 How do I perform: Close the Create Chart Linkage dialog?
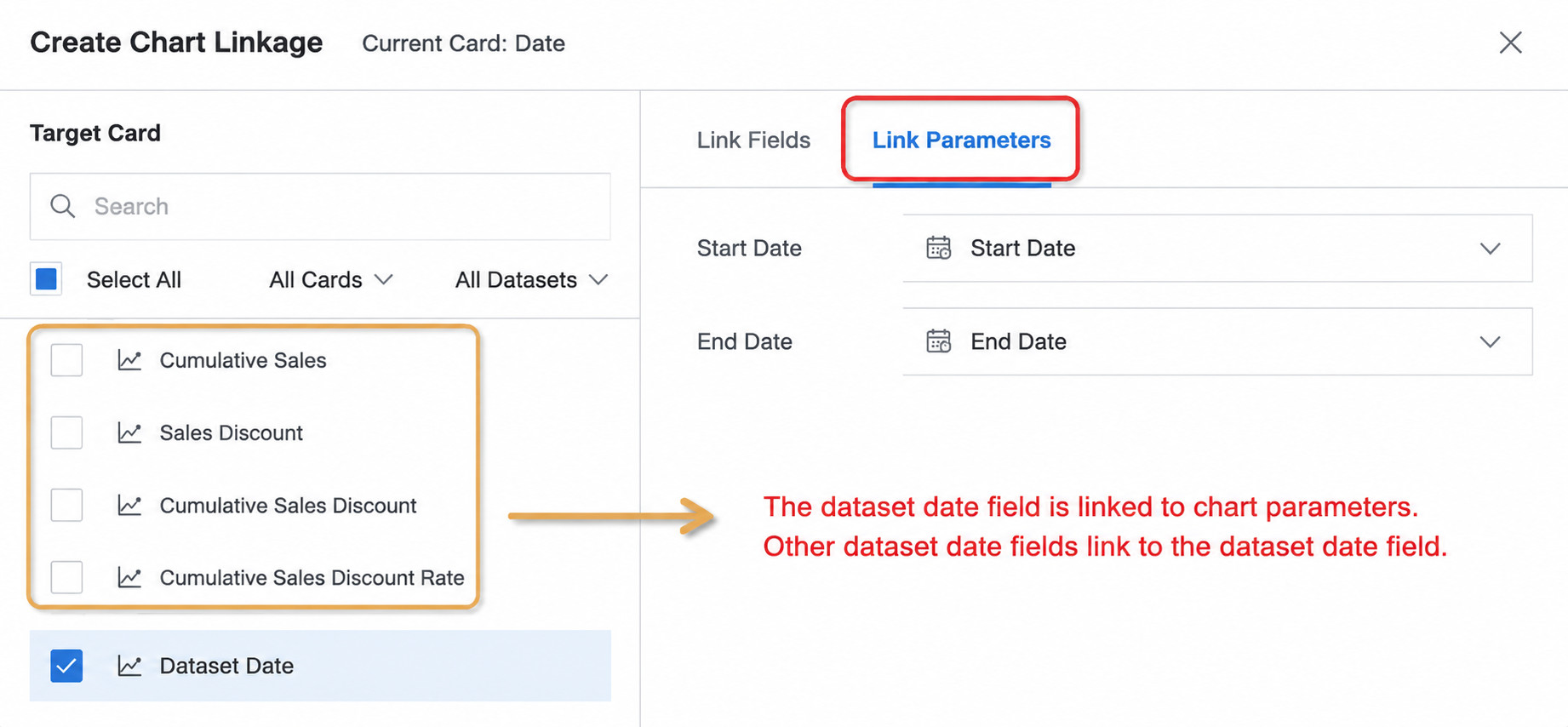(x=1510, y=43)
